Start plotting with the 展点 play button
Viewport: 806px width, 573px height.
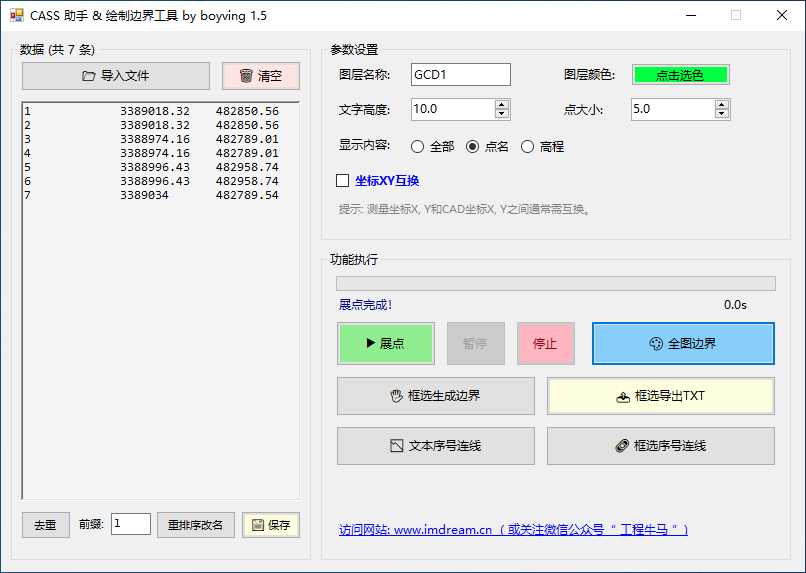(385, 343)
